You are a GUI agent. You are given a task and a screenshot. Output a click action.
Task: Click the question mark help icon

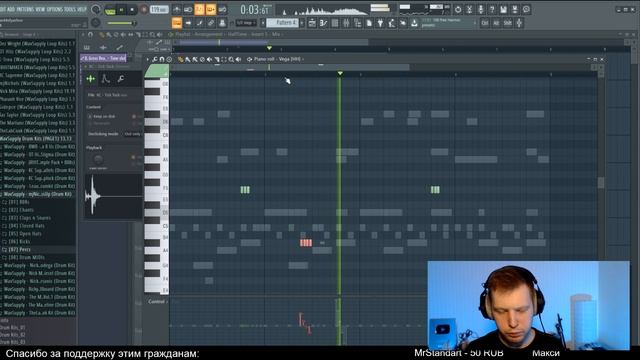tap(492, 9)
